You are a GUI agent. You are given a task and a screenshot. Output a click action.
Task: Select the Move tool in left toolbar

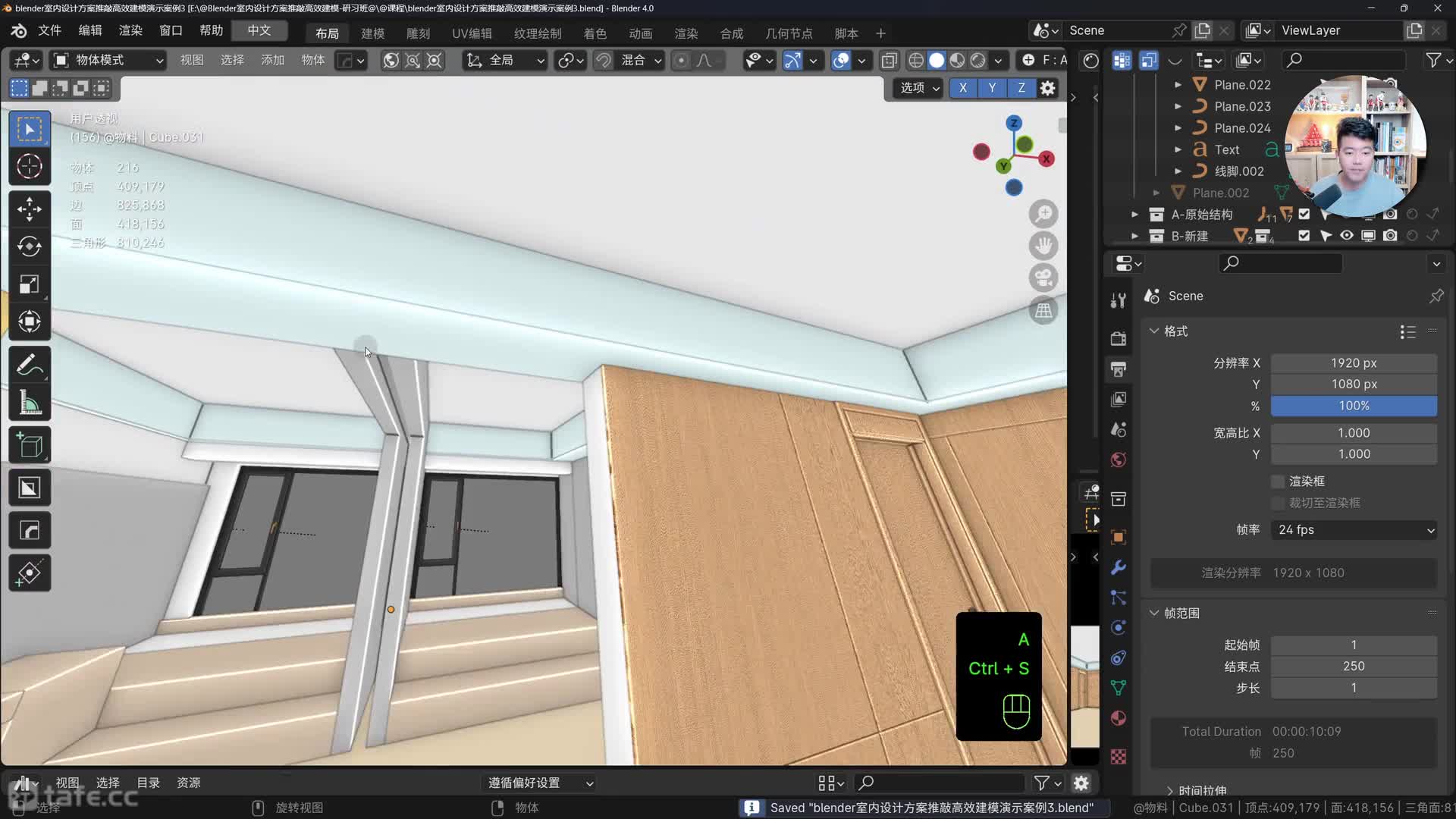(30, 209)
